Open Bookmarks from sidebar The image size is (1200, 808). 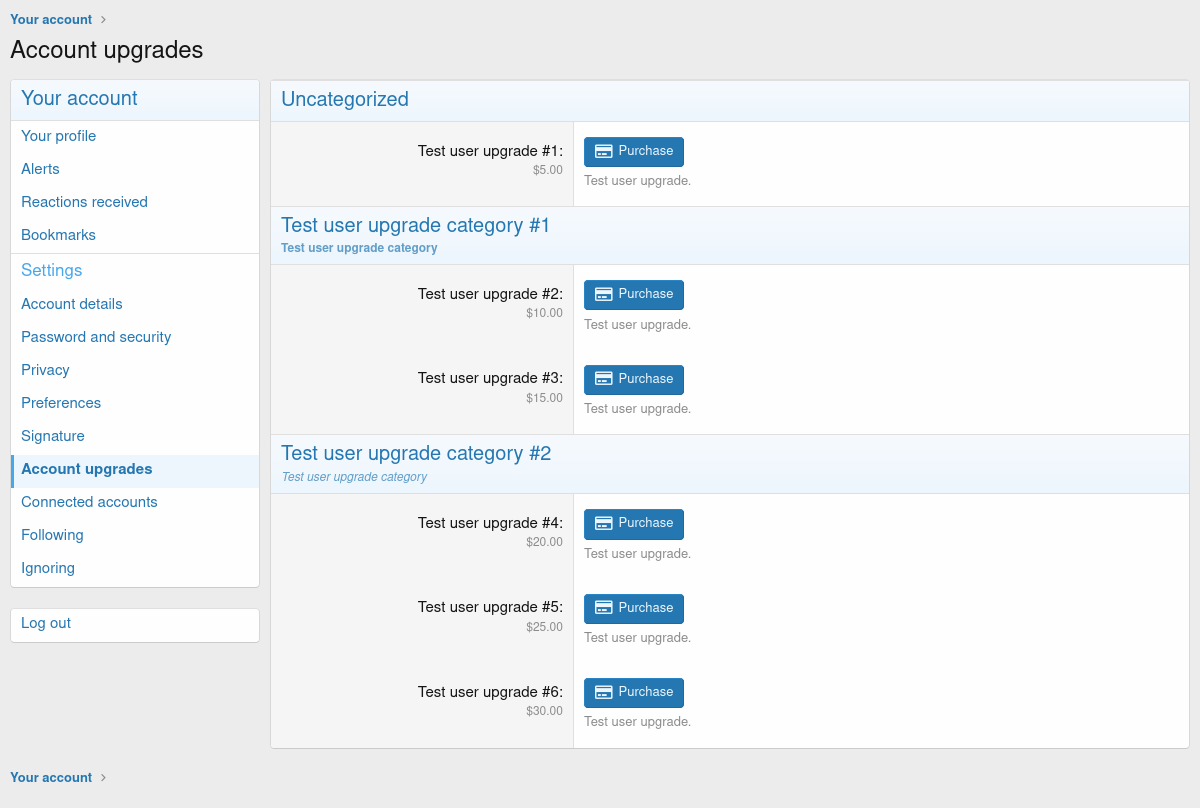59,235
